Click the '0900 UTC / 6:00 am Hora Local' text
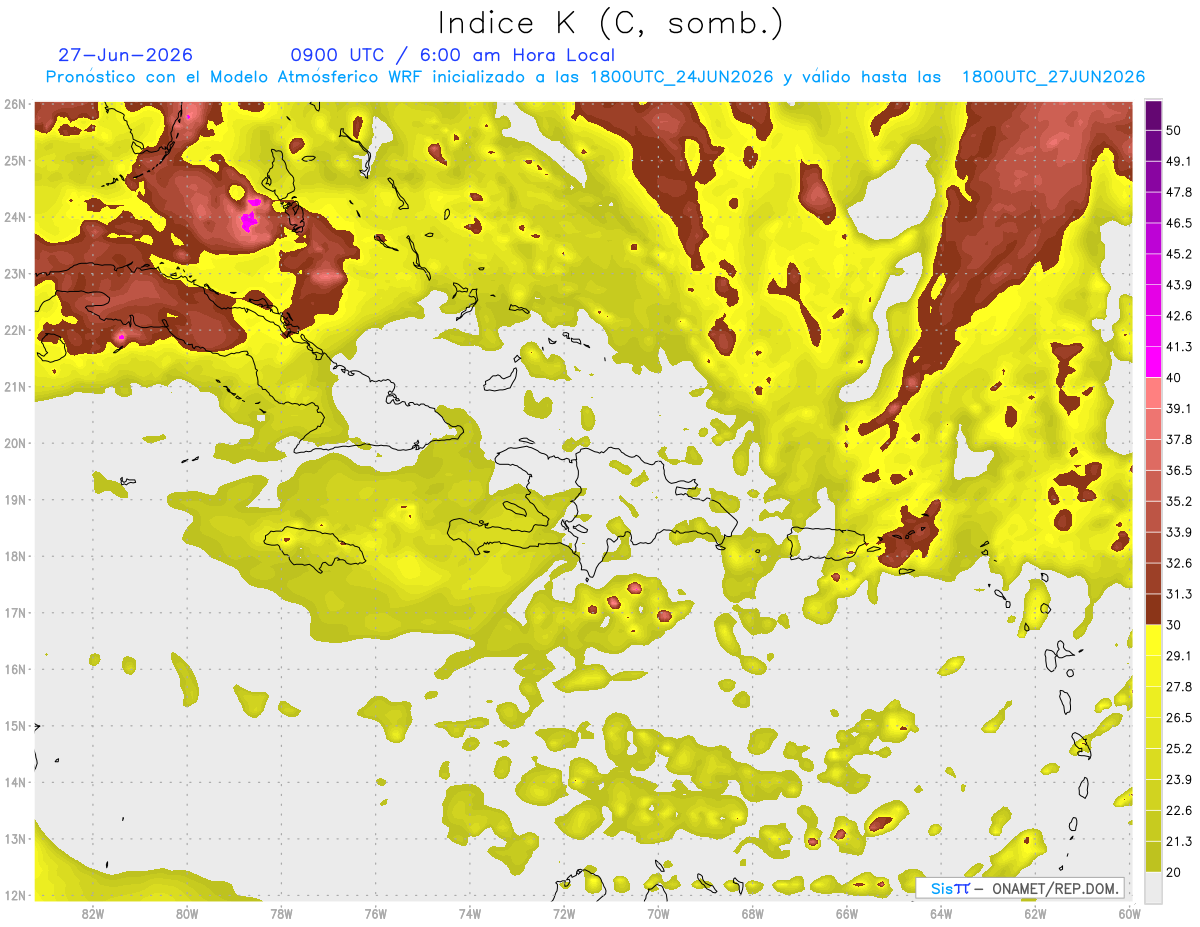The width and height of the screenshot is (1200, 927). tap(452, 55)
